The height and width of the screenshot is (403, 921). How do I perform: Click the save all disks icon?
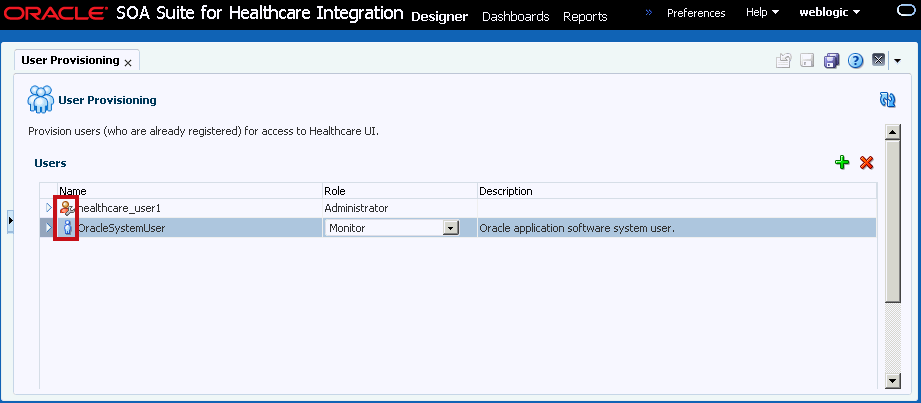(x=832, y=61)
